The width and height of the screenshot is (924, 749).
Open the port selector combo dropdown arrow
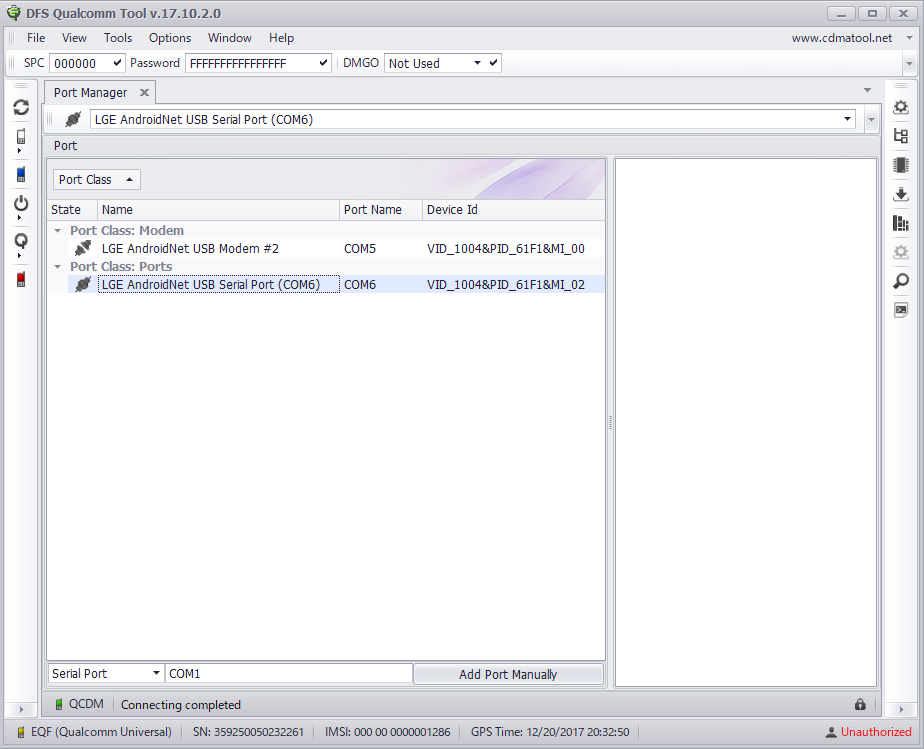tap(847, 119)
